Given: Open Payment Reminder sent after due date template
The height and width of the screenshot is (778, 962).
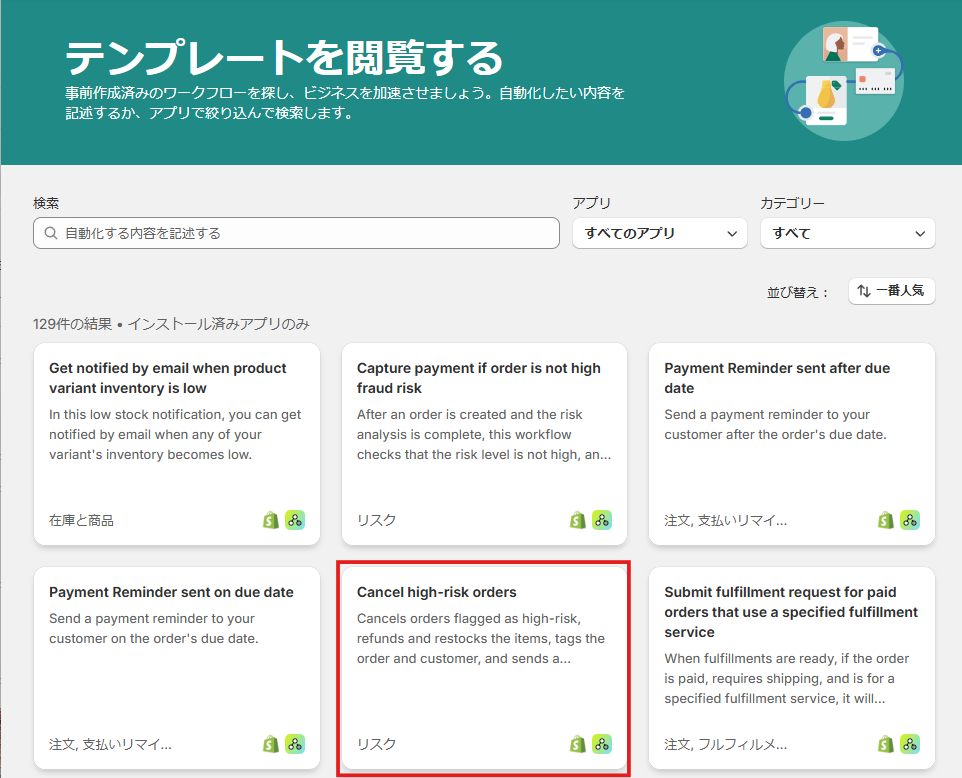Looking at the screenshot, I should point(791,444).
